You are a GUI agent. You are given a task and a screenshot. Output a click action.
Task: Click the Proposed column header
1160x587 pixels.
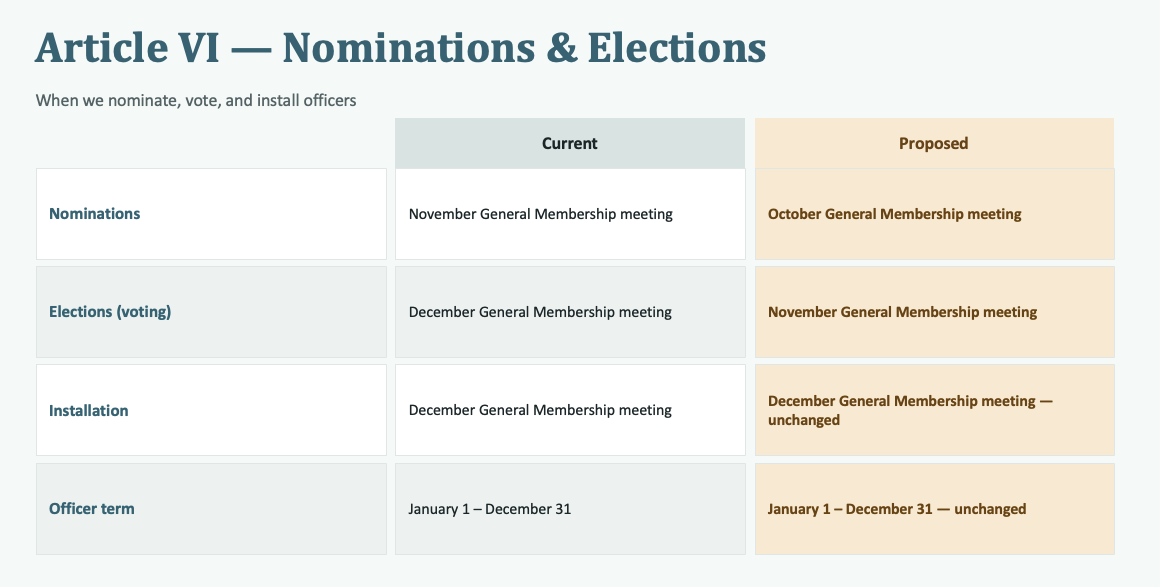[x=934, y=144]
